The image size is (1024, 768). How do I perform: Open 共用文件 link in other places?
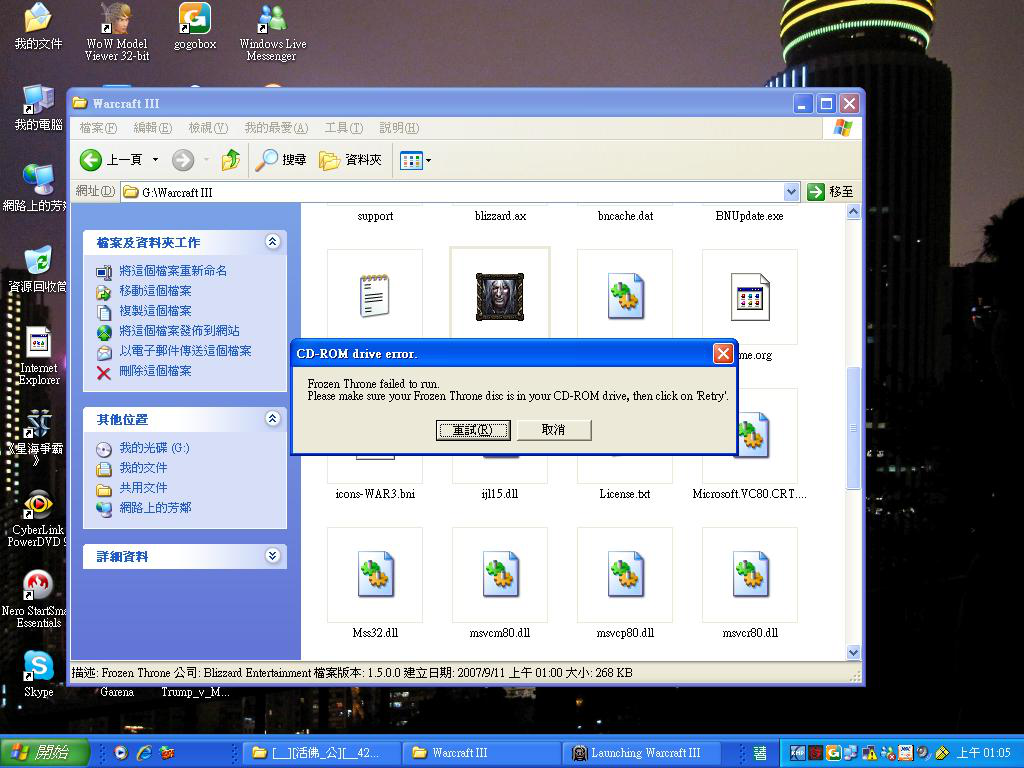point(143,488)
